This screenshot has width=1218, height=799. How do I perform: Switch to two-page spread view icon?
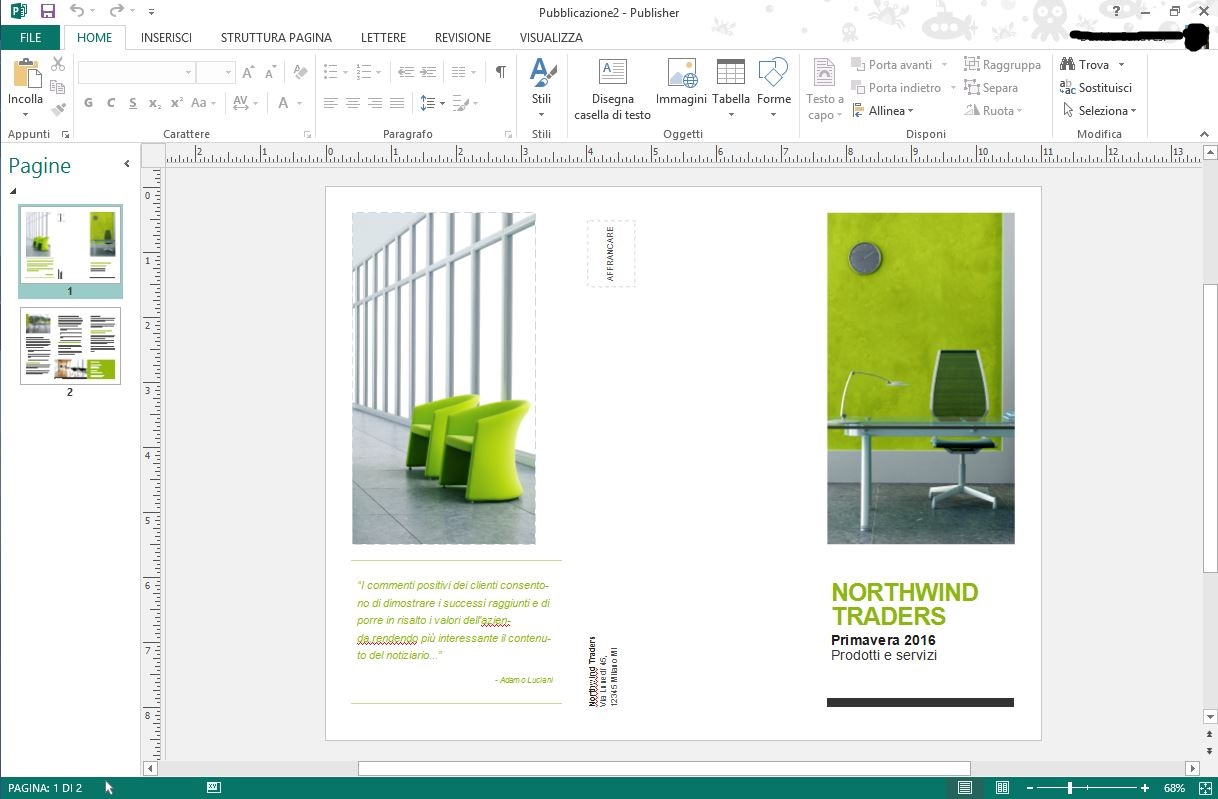click(1002, 788)
